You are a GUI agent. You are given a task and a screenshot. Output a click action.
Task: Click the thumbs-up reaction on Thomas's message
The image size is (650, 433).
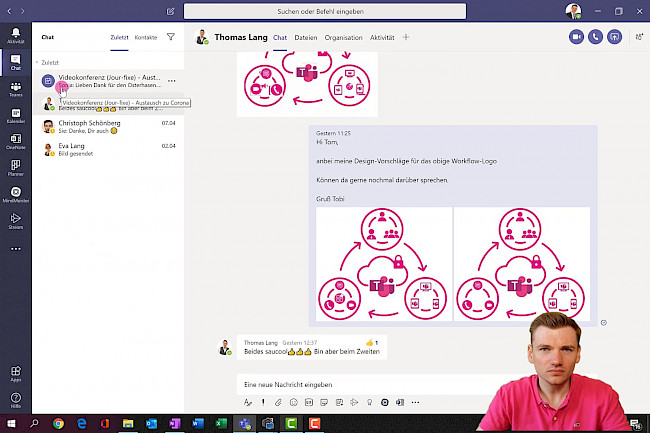(x=372, y=343)
